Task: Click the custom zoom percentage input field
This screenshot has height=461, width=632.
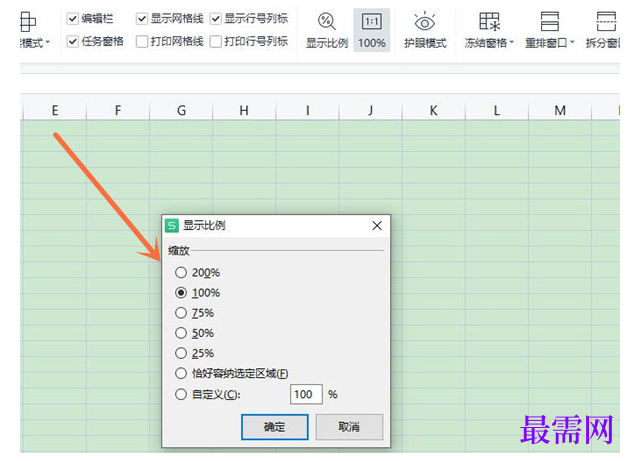Action: tap(306, 394)
